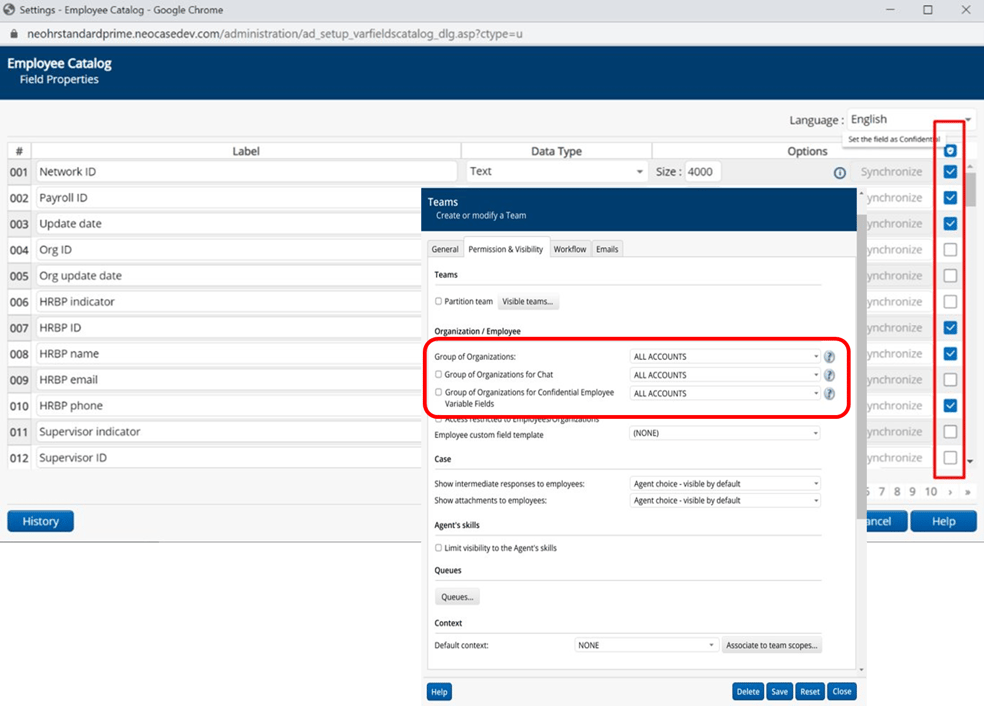Screen dimensions: 984x706
Task: Click the site security lock in the address bar
Action: (12, 33)
